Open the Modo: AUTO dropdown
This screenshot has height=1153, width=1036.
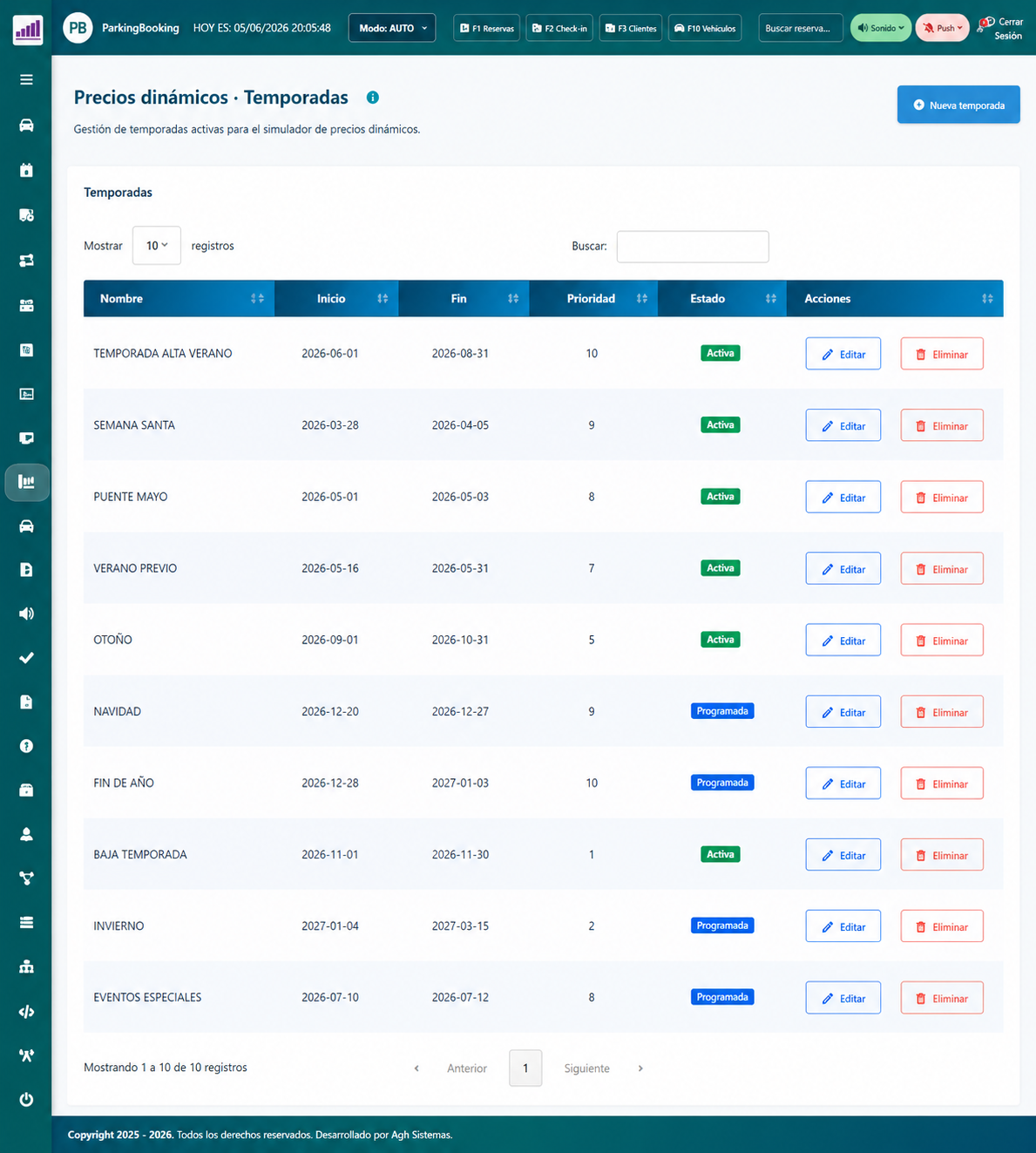(x=392, y=28)
